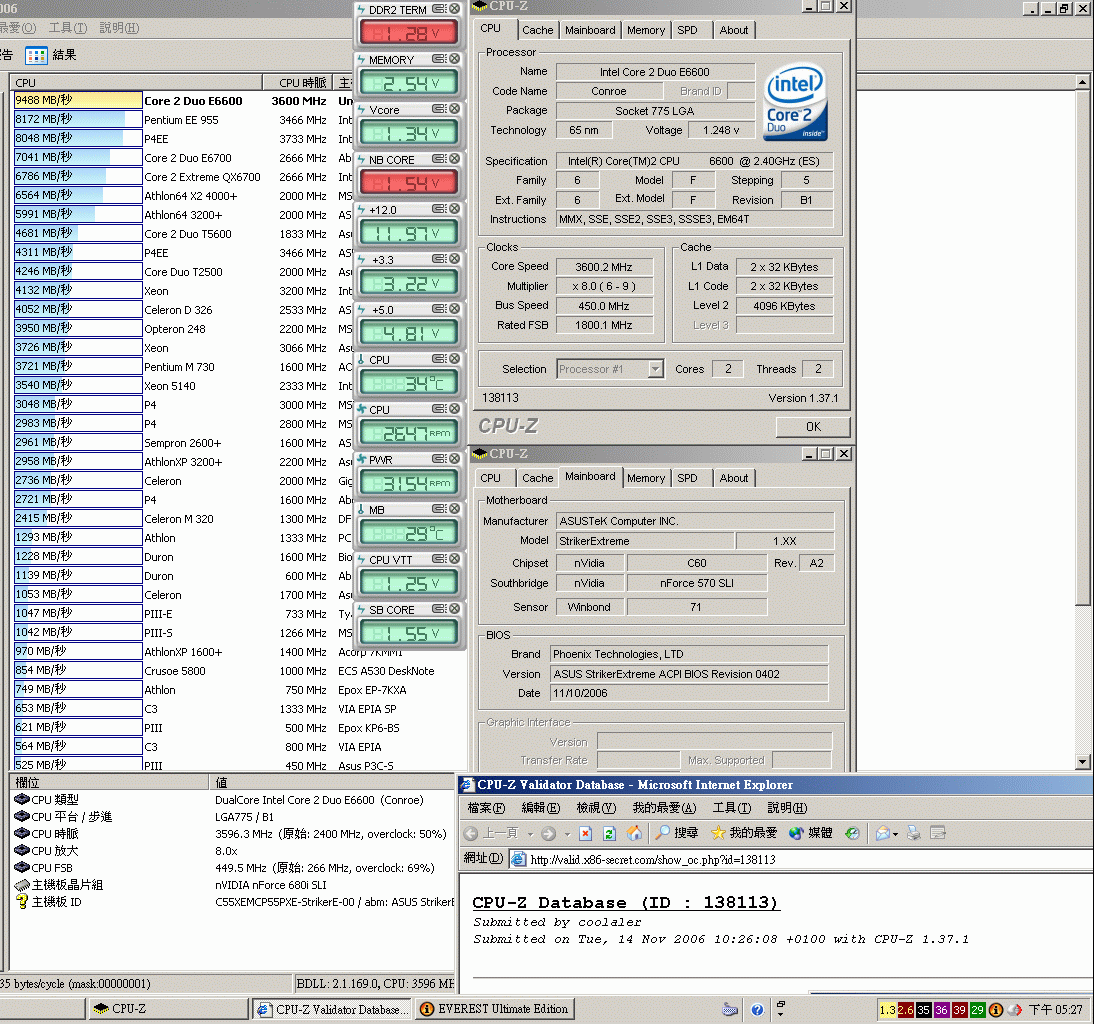1094x1024 pixels.
Task: Click OK button in CPU-Z window
Action: (x=813, y=426)
